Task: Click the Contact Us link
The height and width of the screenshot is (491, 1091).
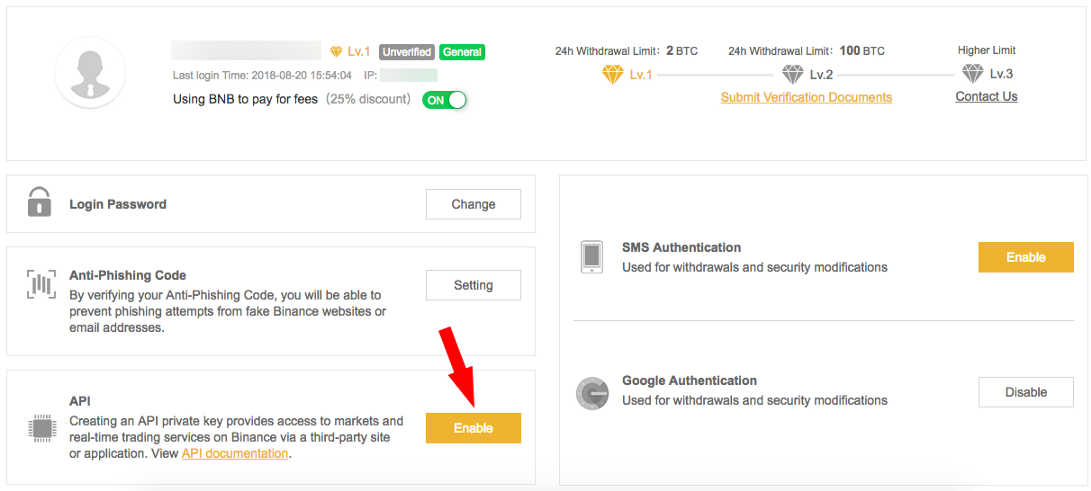Action: pos(987,97)
